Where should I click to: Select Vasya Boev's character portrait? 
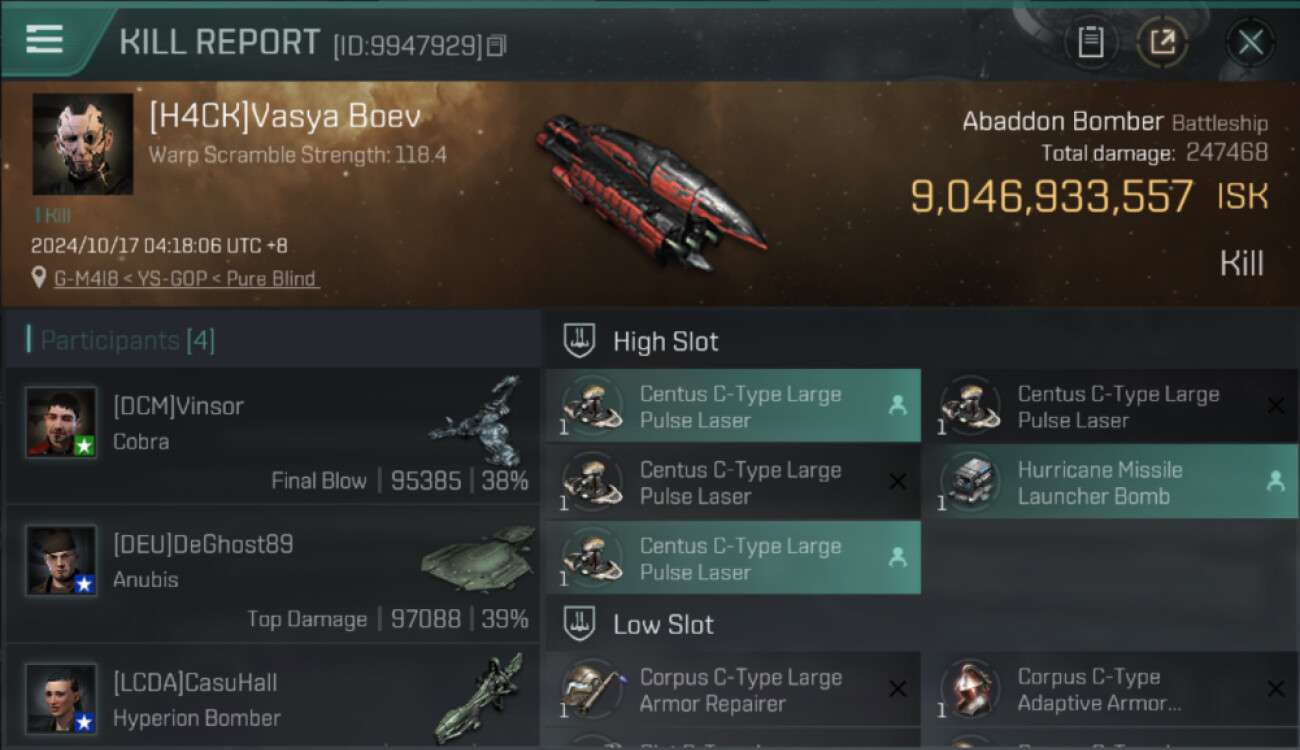(82, 144)
